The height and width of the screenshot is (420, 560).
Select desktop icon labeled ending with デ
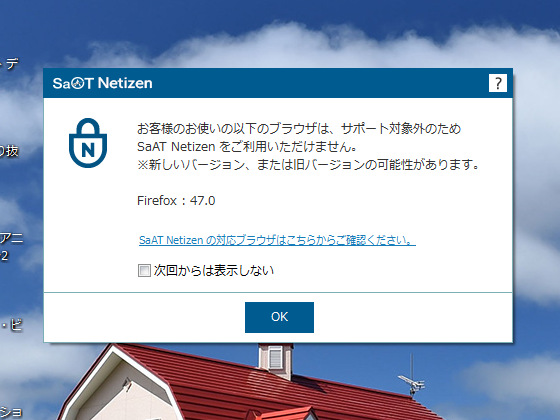pyautogui.click(x=9, y=64)
